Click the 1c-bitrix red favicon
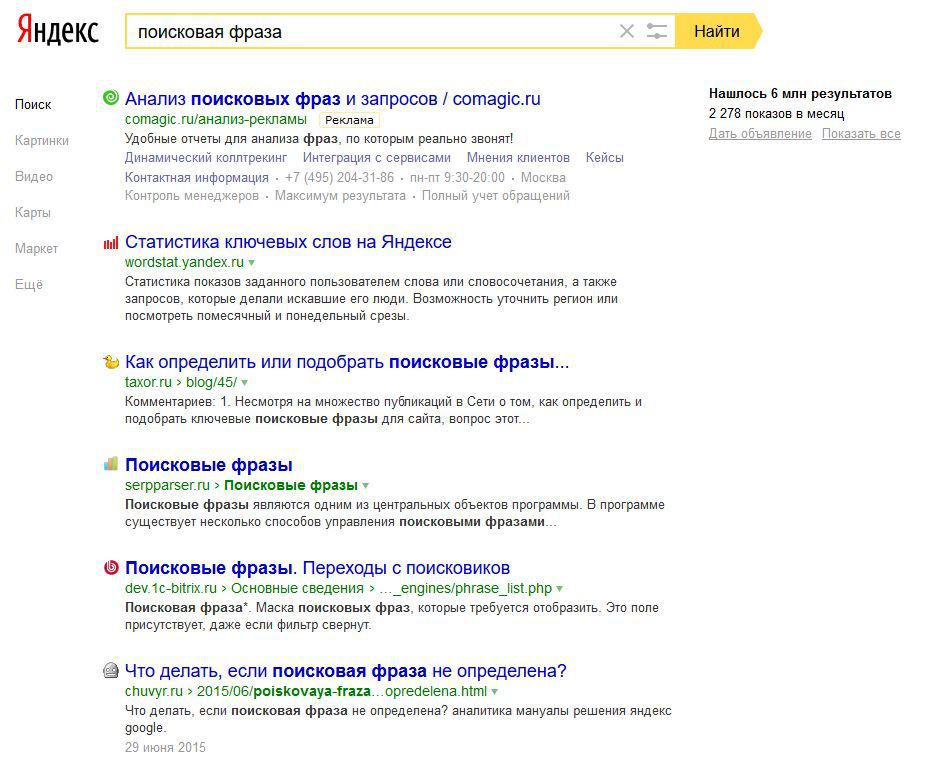The height and width of the screenshot is (768, 928). point(111,568)
